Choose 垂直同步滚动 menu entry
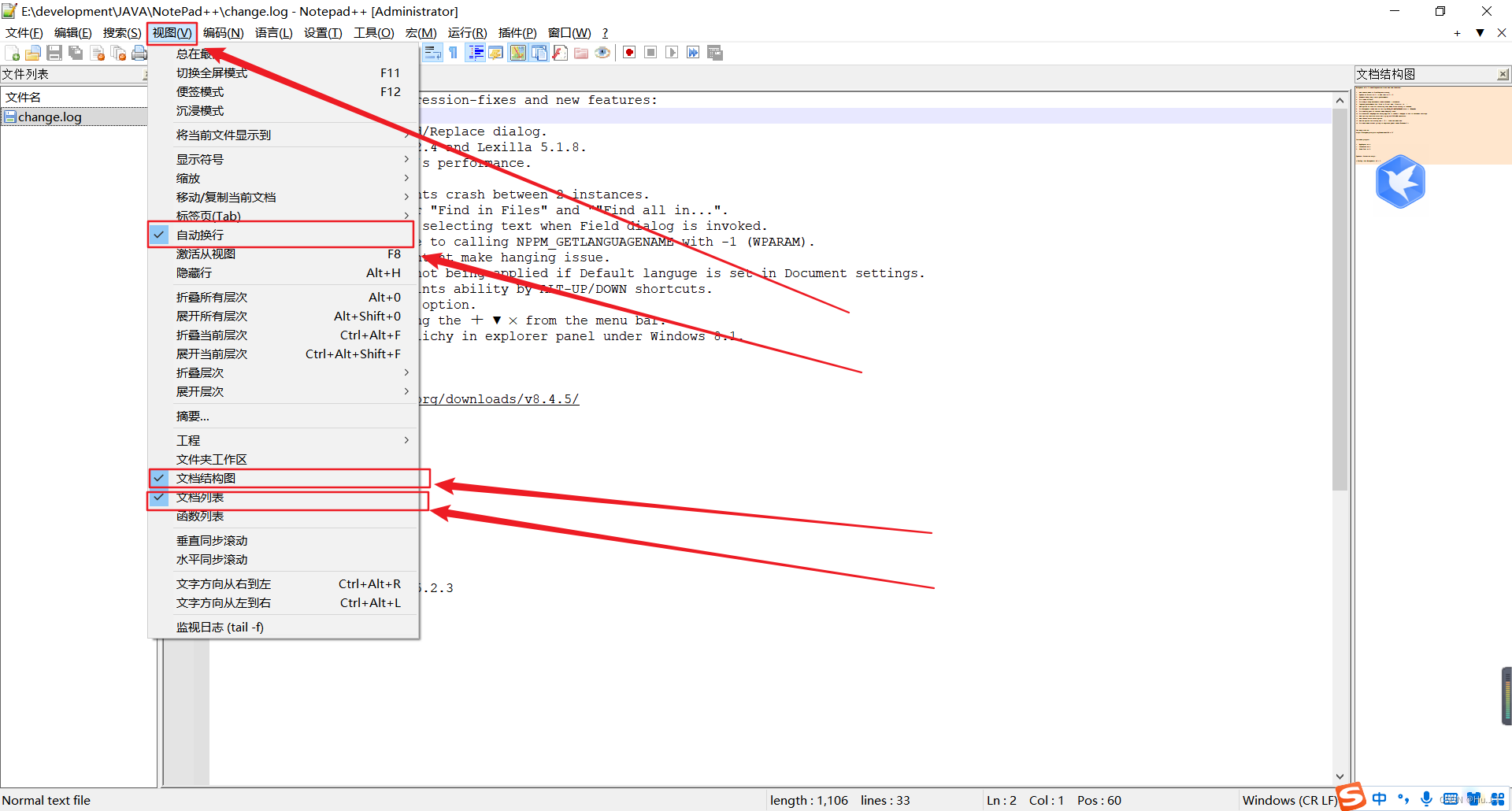This screenshot has height=811, width=1512. [x=283, y=540]
